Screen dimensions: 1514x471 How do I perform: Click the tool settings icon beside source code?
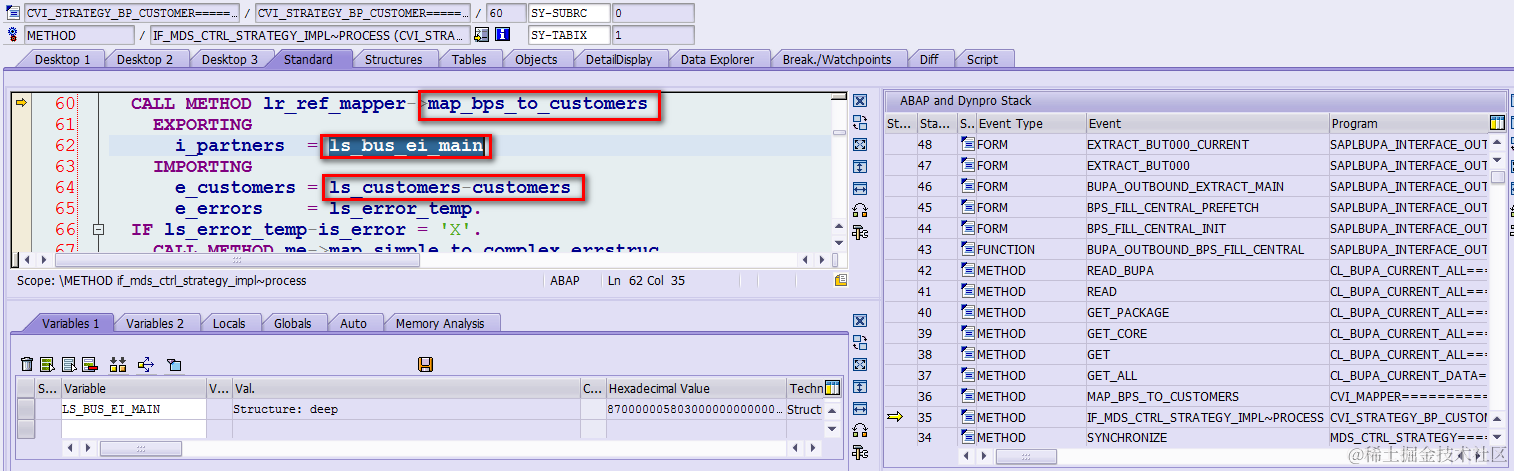859,233
